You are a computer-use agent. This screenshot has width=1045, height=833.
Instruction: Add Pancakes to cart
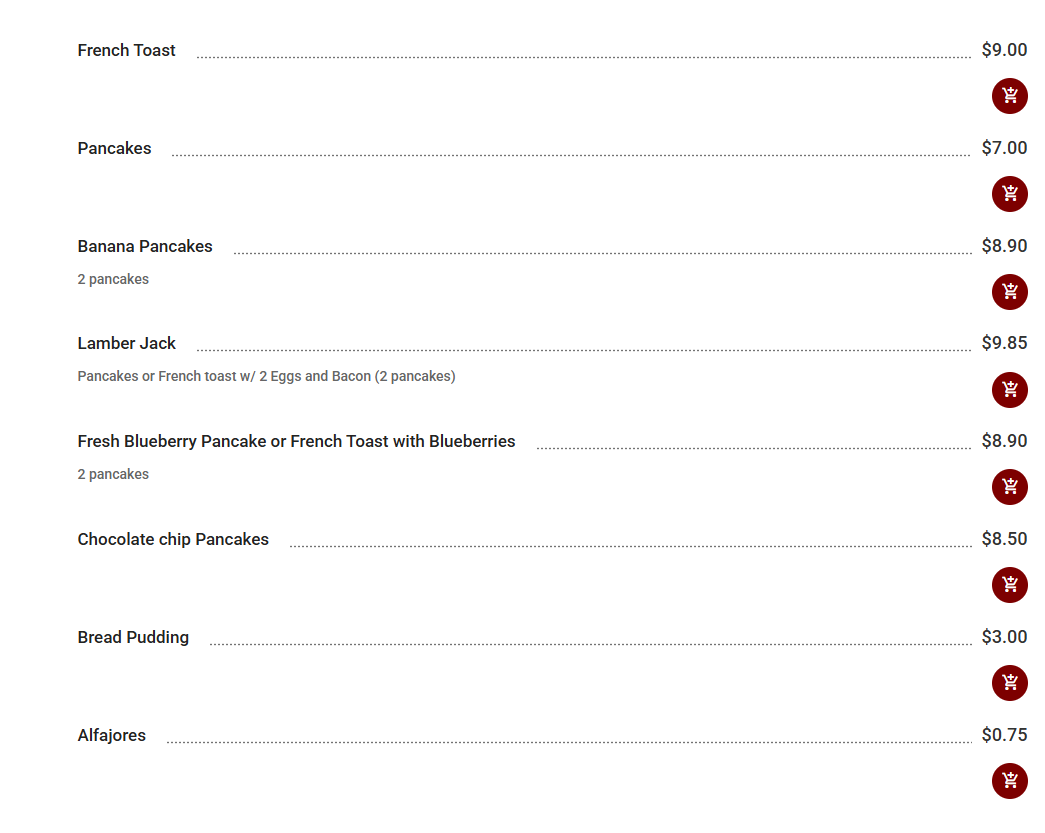(1009, 194)
